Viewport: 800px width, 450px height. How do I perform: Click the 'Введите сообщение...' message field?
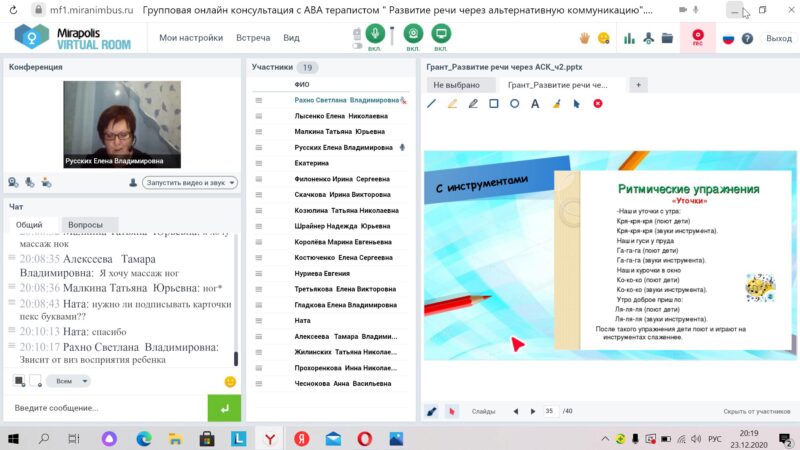click(106, 408)
